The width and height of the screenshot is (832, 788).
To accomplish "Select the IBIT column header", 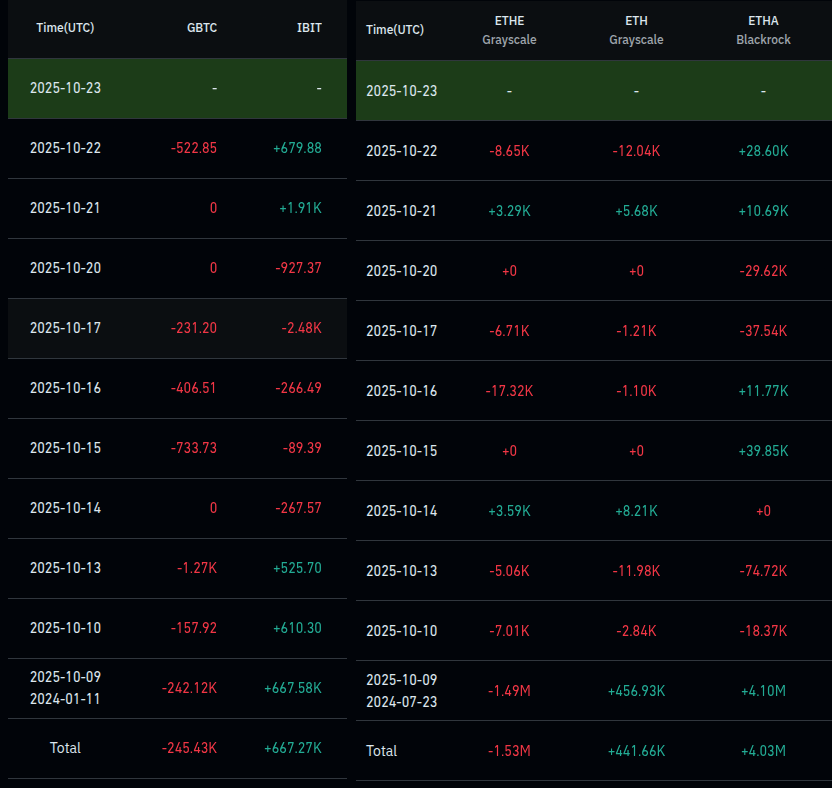I will [310, 28].
